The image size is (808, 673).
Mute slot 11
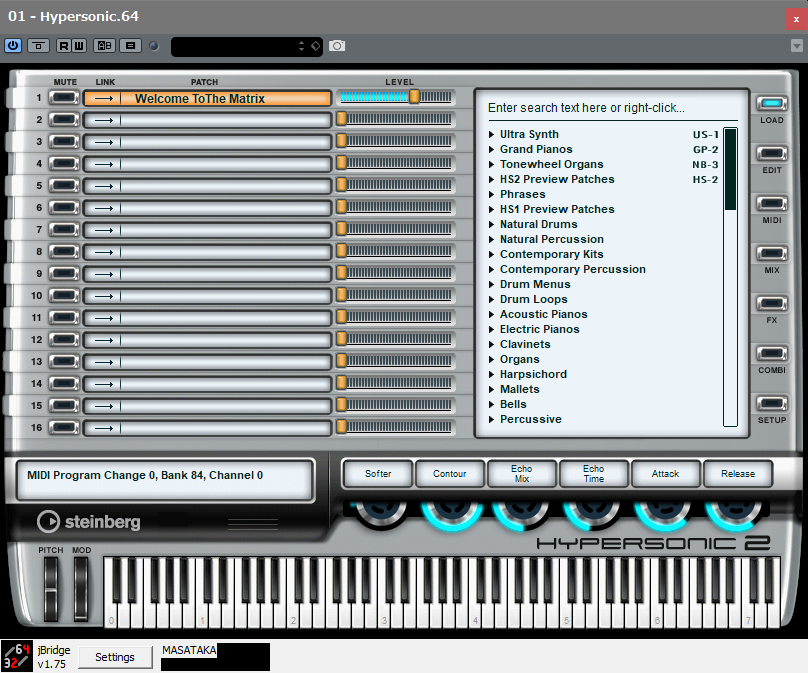[x=64, y=317]
